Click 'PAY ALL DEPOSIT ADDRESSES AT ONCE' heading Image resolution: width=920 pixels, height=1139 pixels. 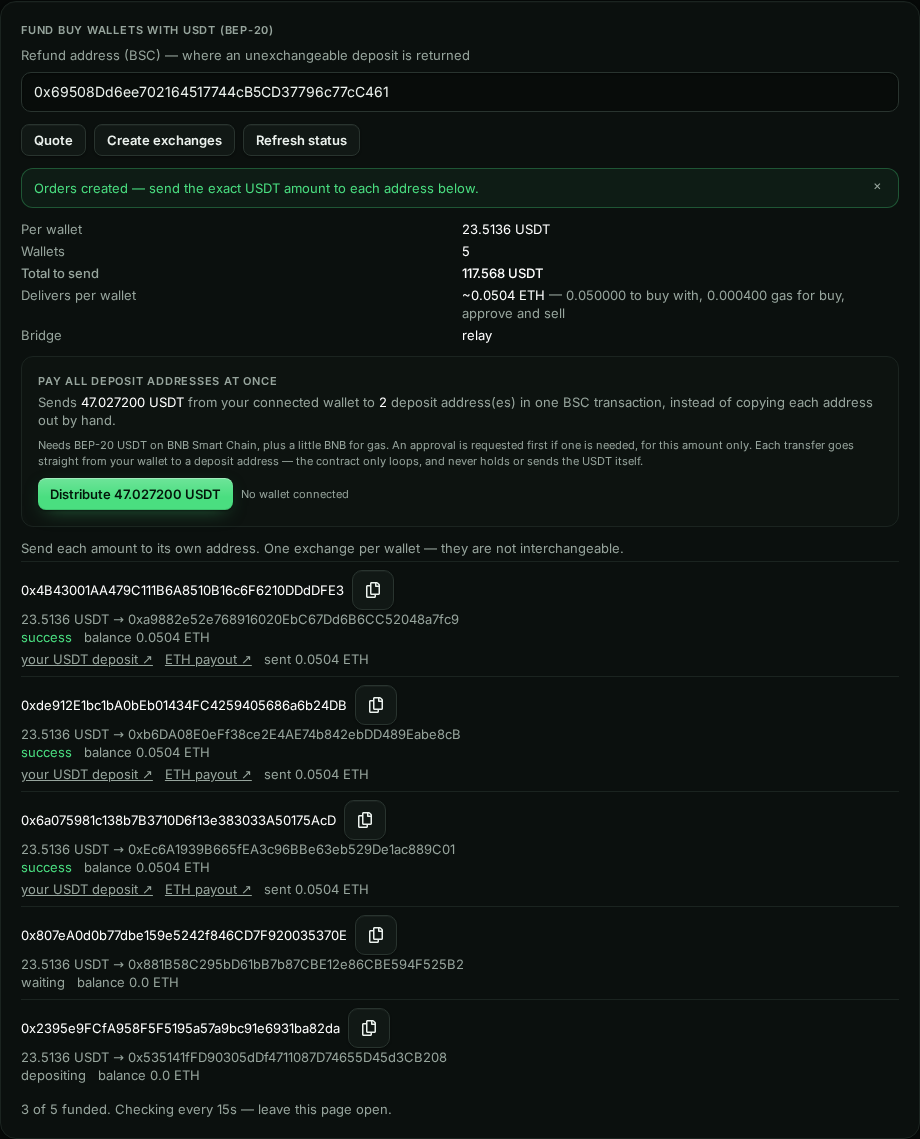click(158, 381)
